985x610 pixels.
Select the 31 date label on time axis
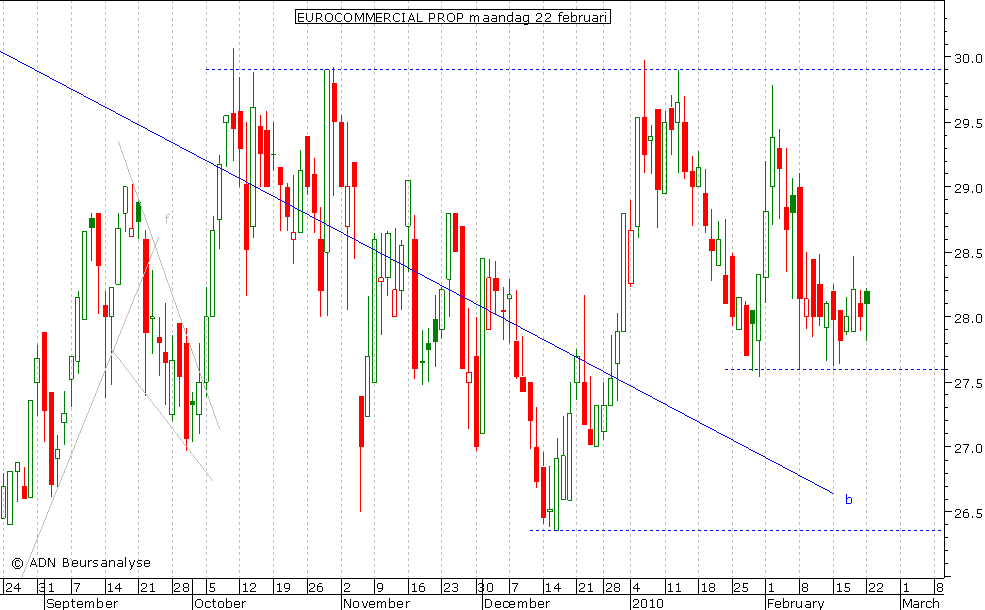point(46,588)
